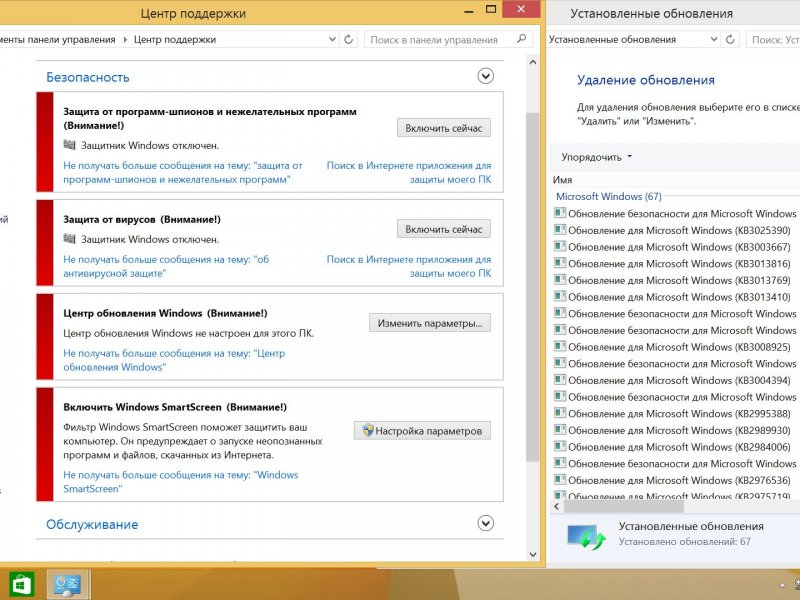Stop messages about Центр обновления Windows

[x=174, y=360]
